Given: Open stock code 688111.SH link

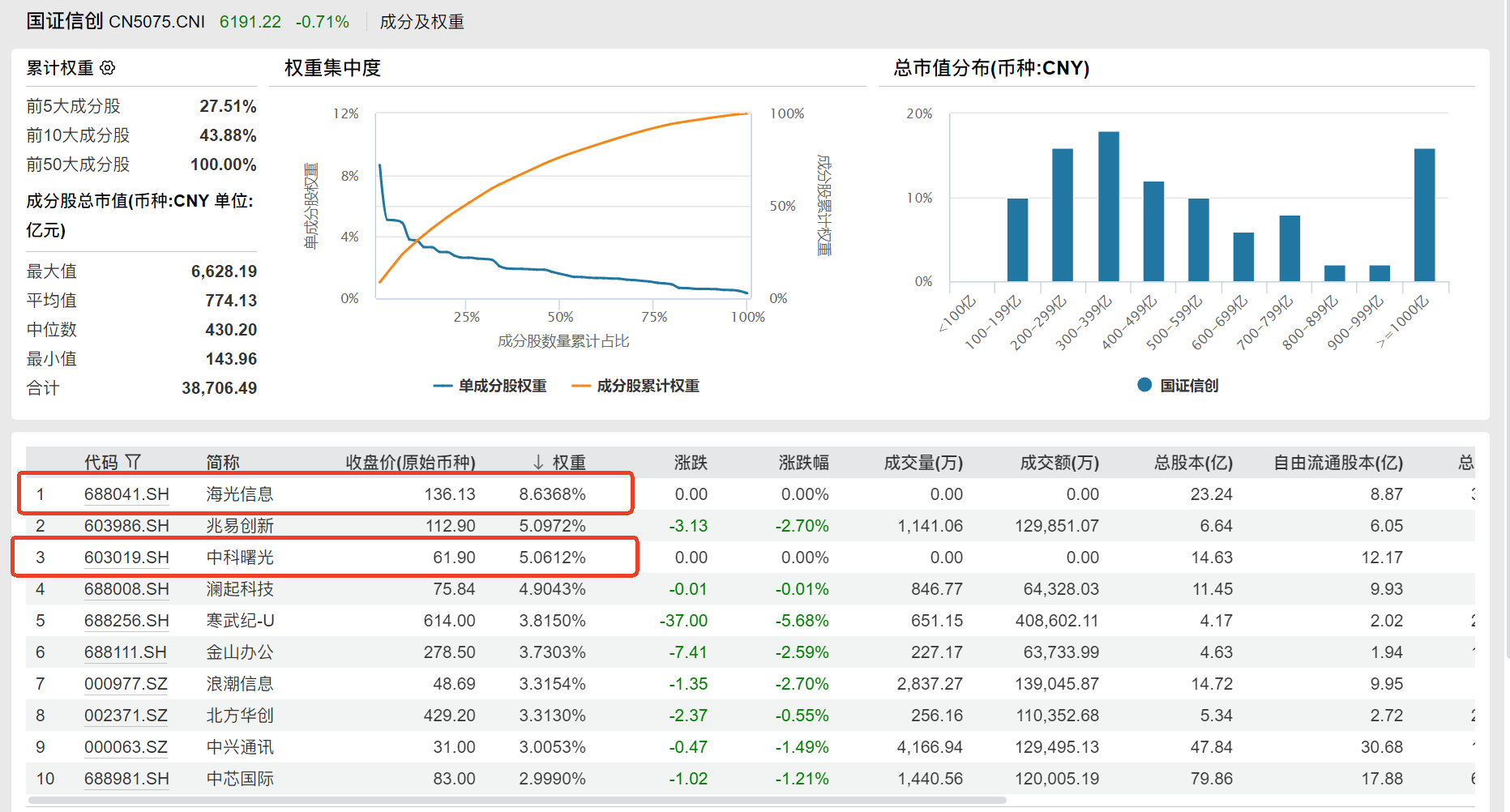Looking at the screenshot, I should click(126, 652).
